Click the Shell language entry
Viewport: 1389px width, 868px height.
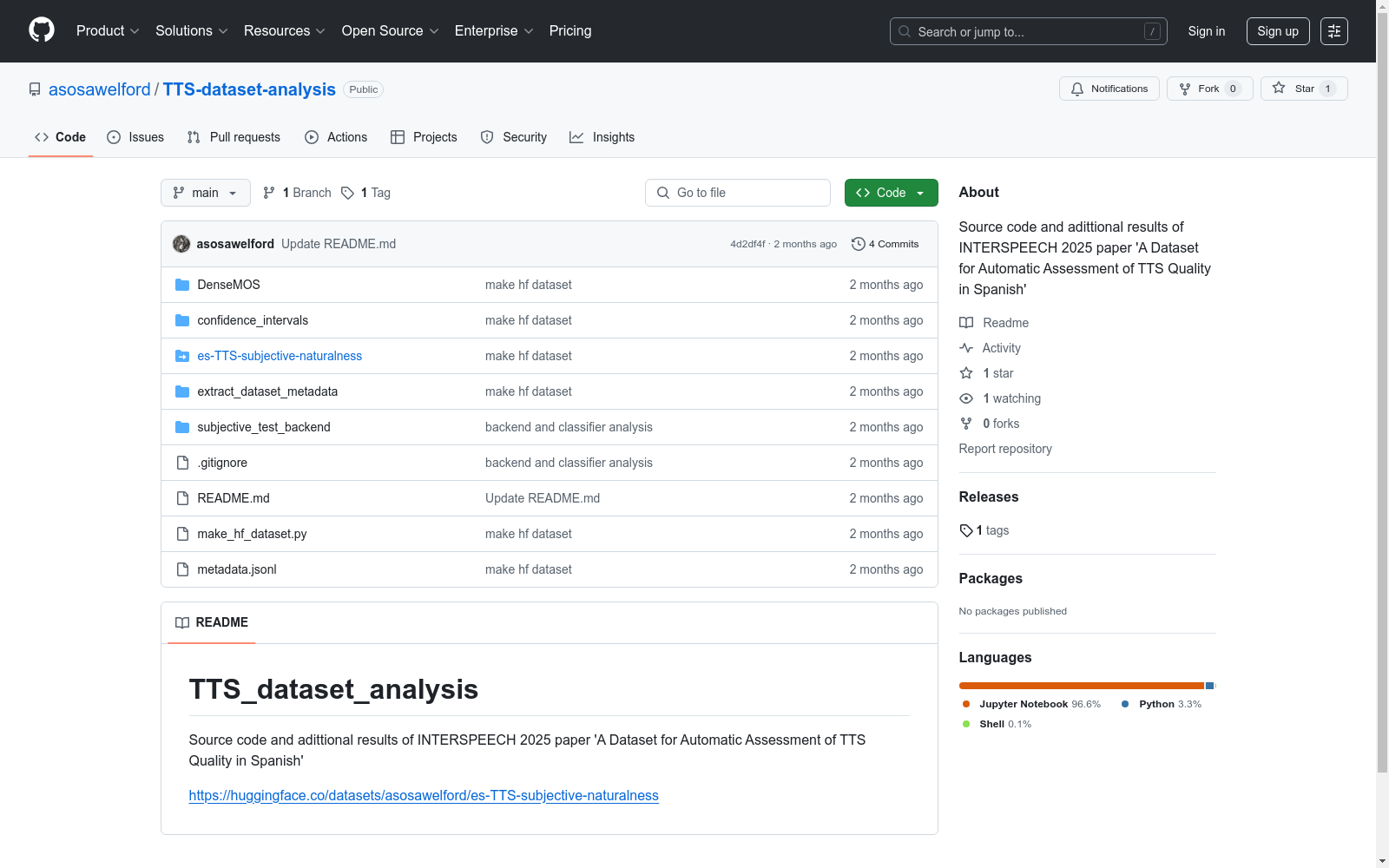pos(997,724)
